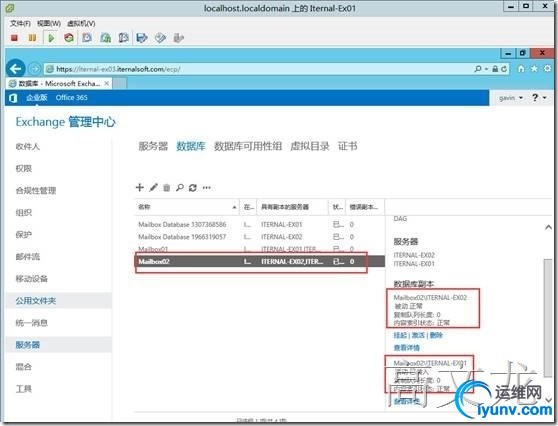
Task: Edit selected database with pencil icon
Action: 153,188
